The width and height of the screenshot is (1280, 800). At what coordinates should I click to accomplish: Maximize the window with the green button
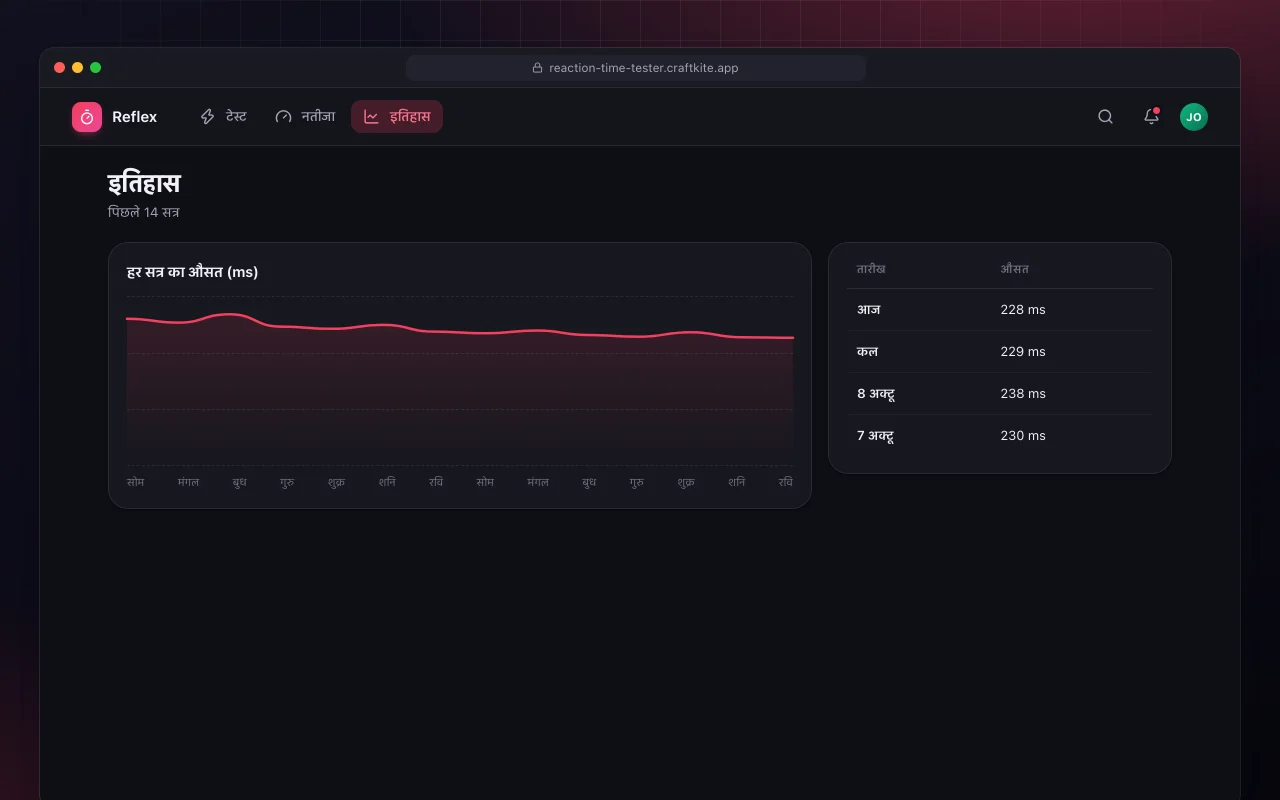[96, 68]
